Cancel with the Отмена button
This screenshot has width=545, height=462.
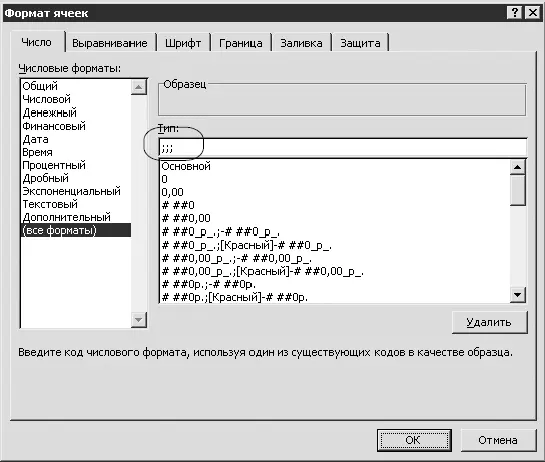[498, 440]
